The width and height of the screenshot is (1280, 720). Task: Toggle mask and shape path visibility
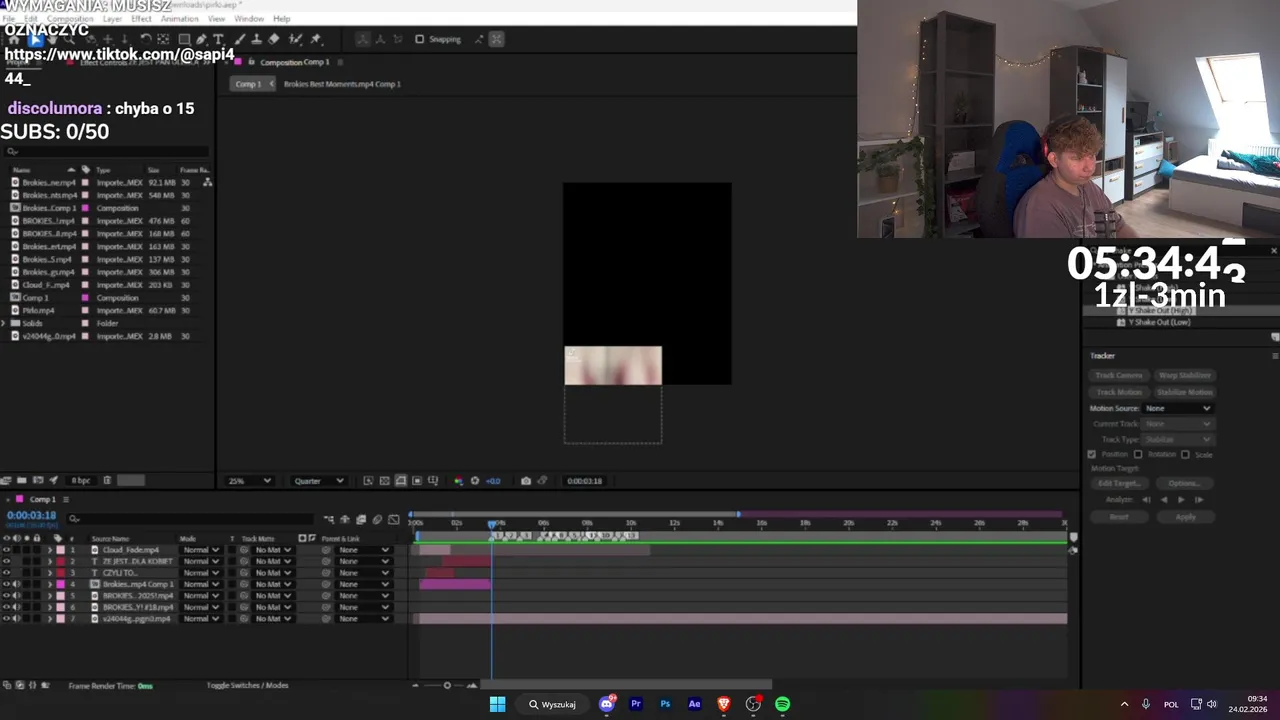point(401,481)
